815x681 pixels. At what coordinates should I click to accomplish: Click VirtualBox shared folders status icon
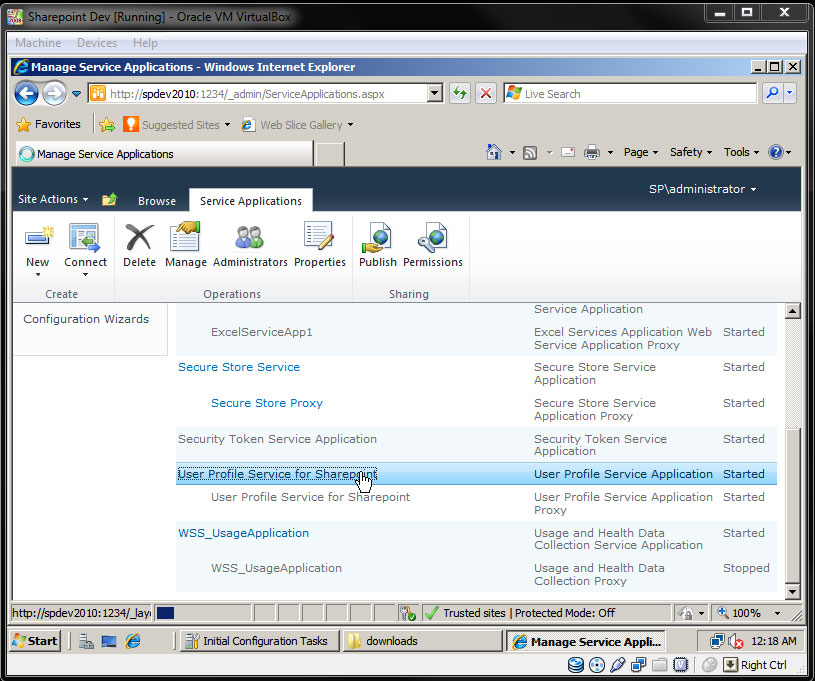click(660, 665)
